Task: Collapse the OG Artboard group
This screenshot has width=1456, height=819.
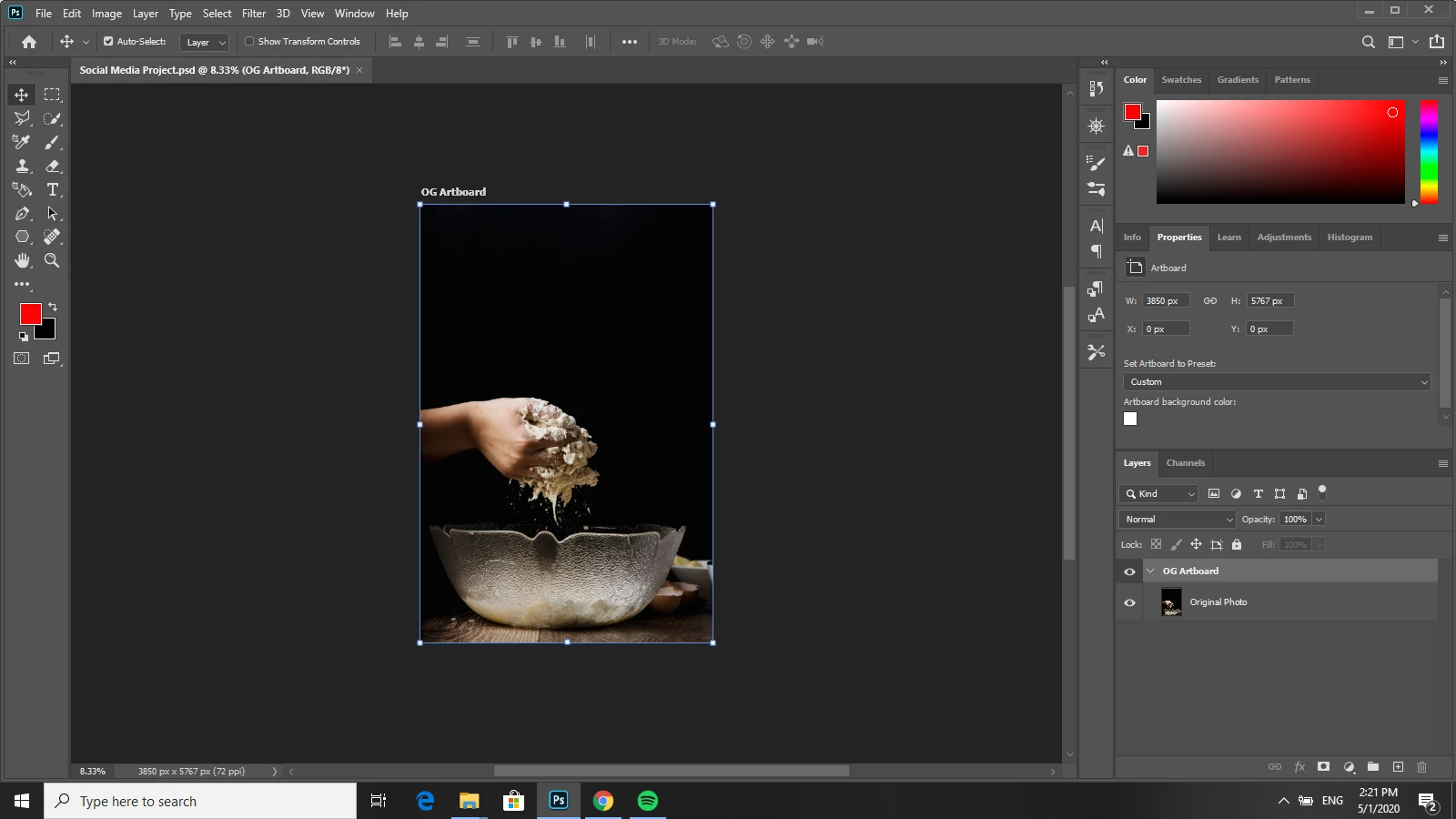Action: [x=1150, y=571]
